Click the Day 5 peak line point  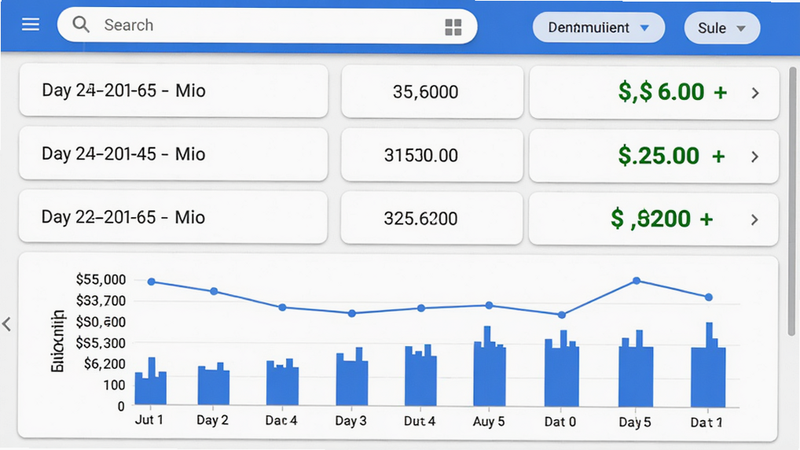point(636,281)
